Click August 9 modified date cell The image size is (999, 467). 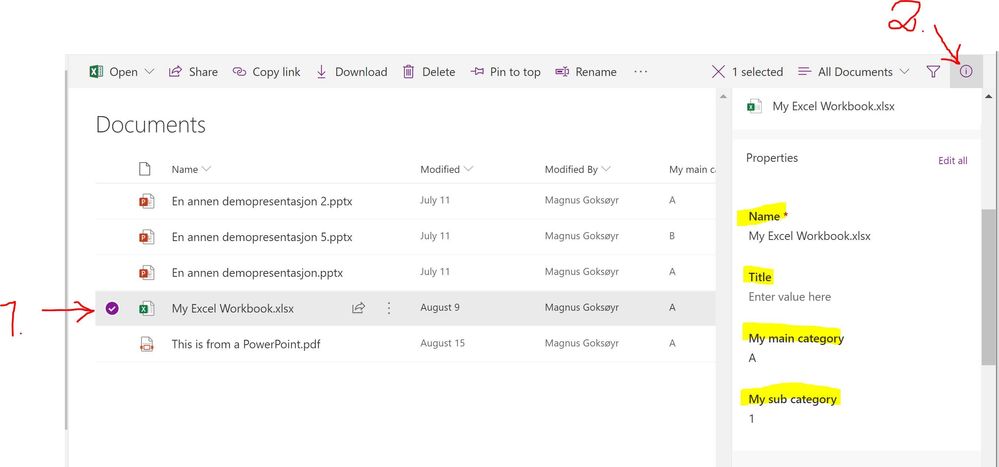[440, 308]
